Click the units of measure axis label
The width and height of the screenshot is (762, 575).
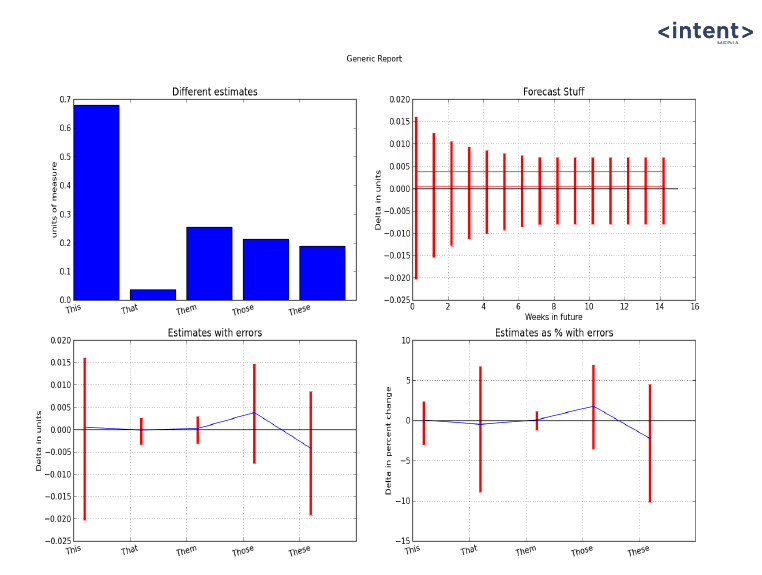coord(56,200)
